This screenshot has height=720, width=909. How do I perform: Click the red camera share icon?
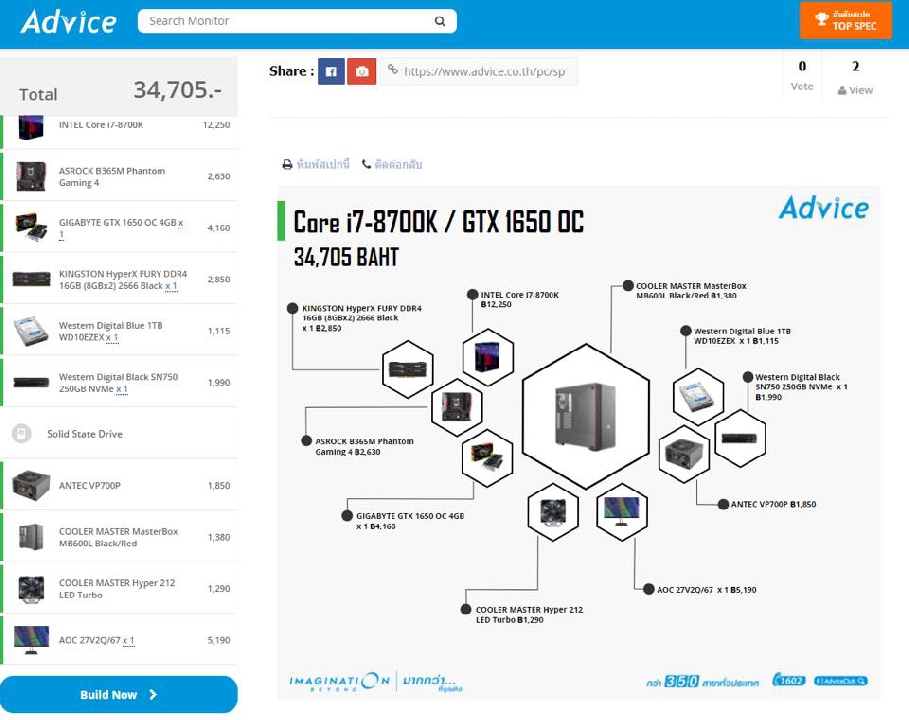362,71
